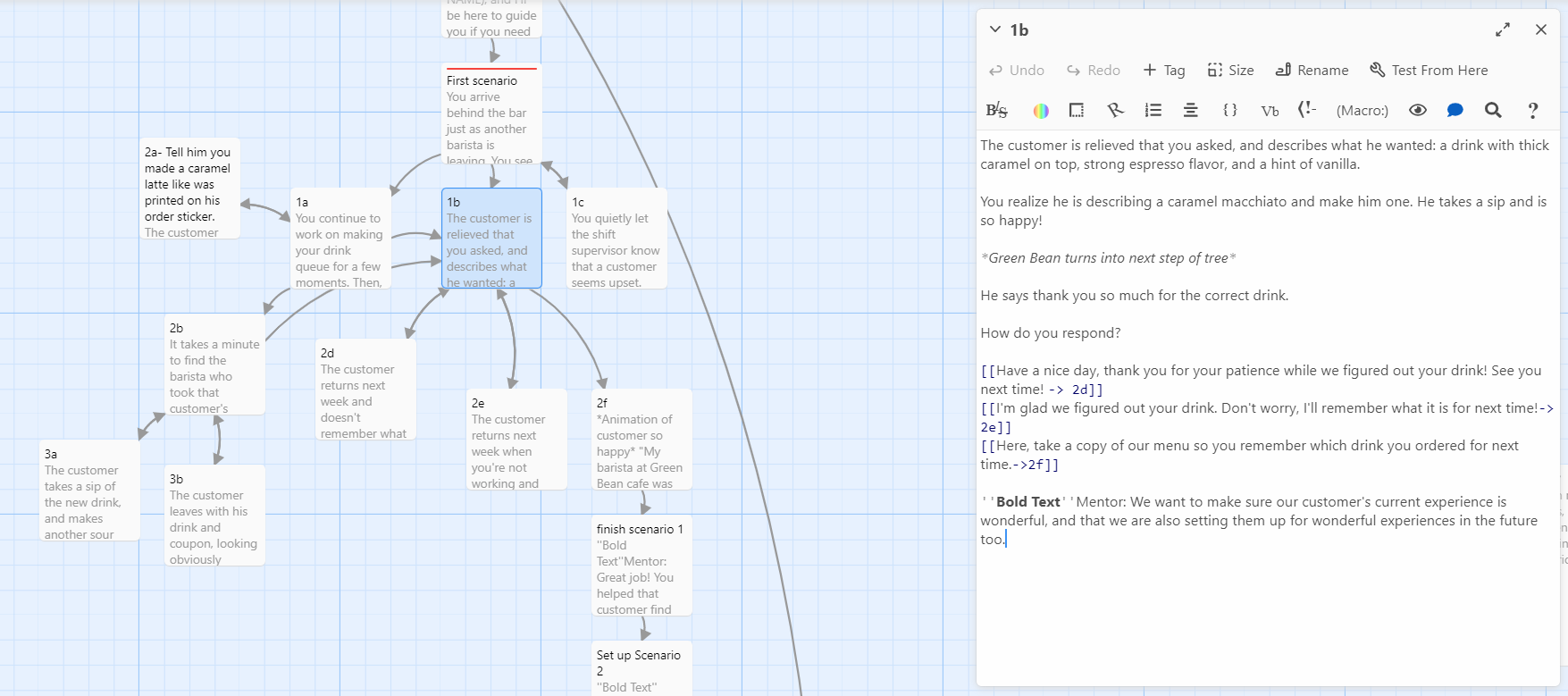Select passage 2a- Tell him you made a caramel
This screenshot has width=1568, height=696.
coord(189,189)
